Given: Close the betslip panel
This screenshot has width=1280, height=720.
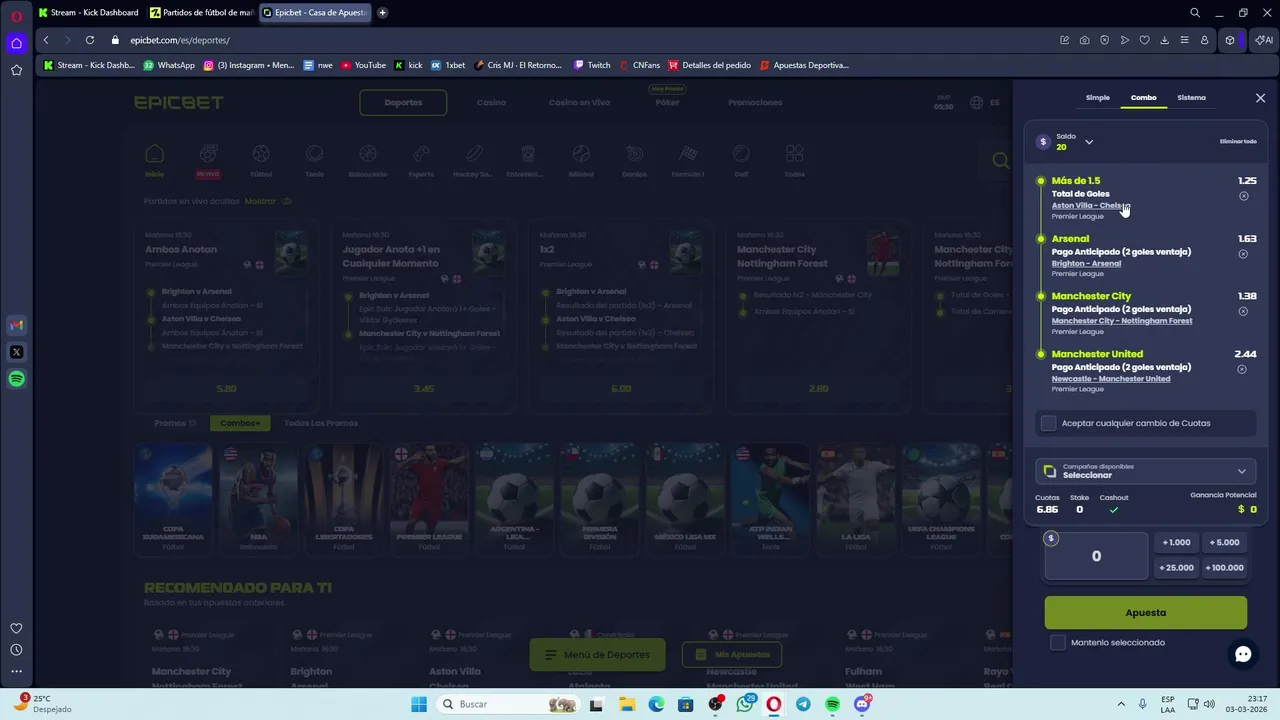Looking at the screenshot, I should coord(1260,98).
